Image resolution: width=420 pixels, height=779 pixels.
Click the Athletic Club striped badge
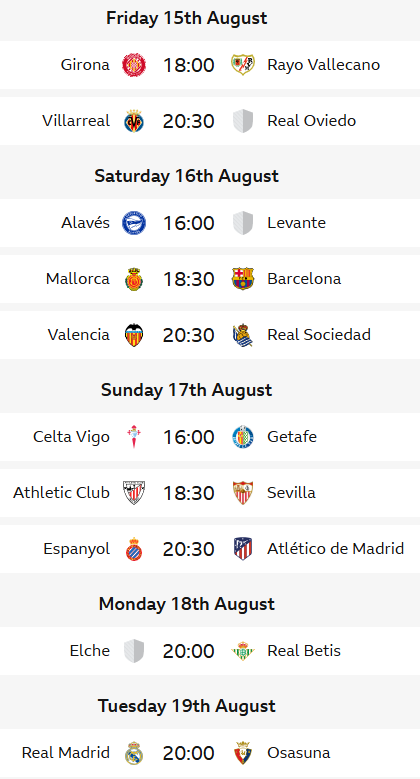pyautogui.click(x=134, y=493)
